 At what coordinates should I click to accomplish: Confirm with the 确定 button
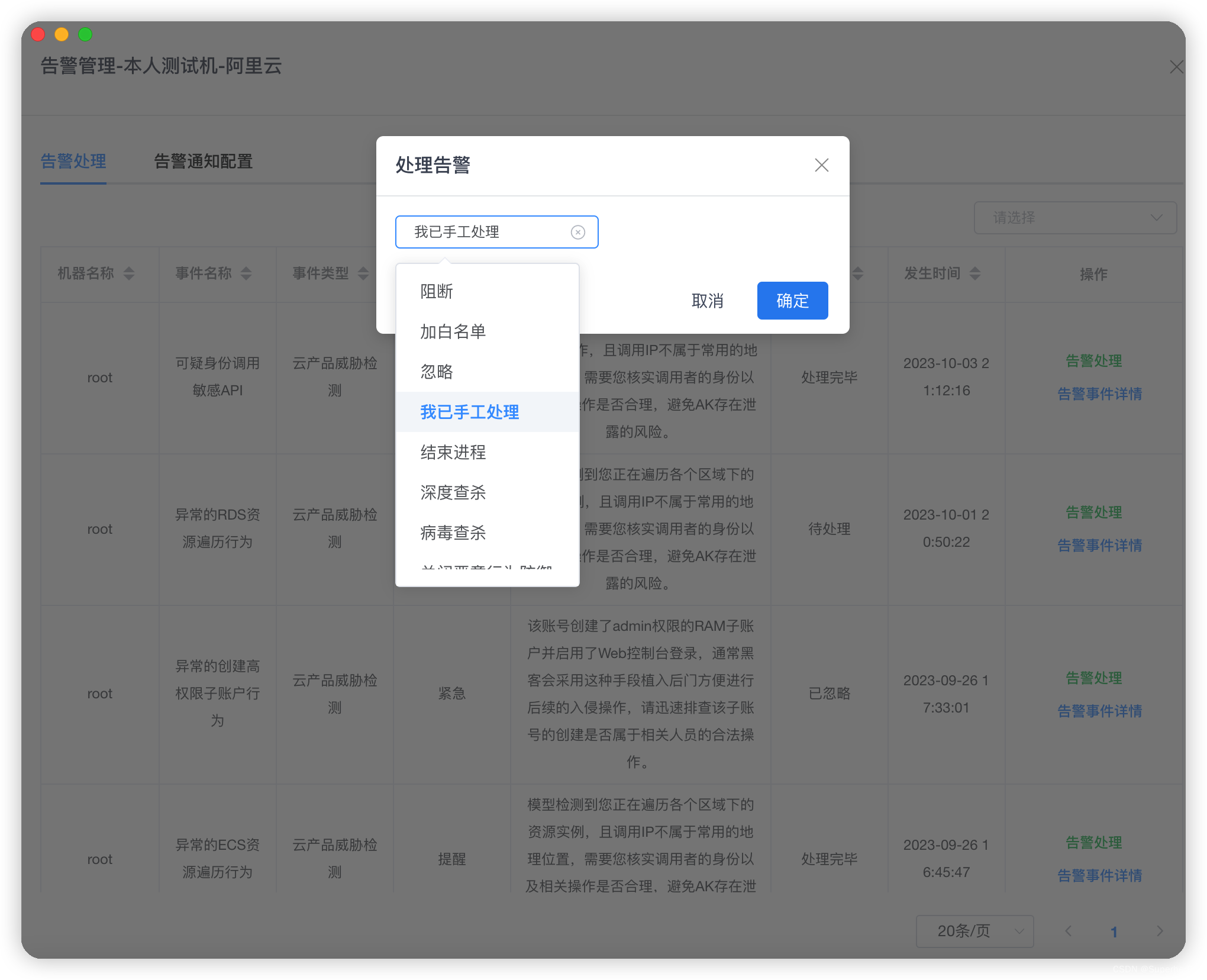pos(792,301)
